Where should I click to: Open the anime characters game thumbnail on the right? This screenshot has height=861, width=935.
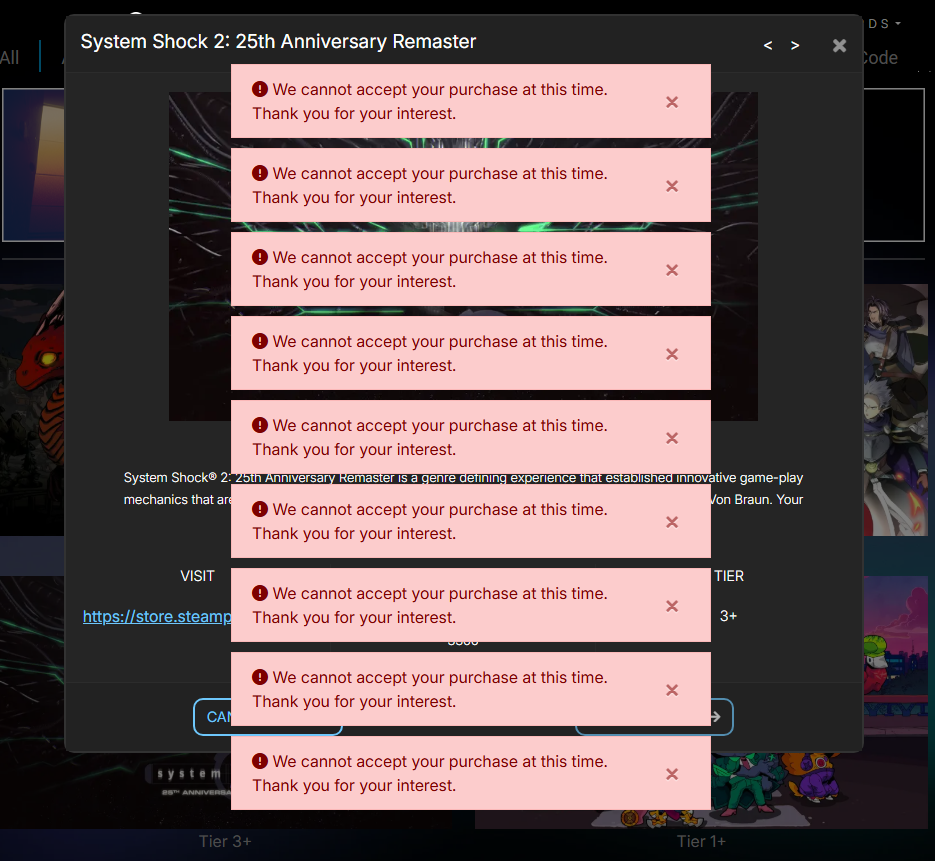[896, 410]
